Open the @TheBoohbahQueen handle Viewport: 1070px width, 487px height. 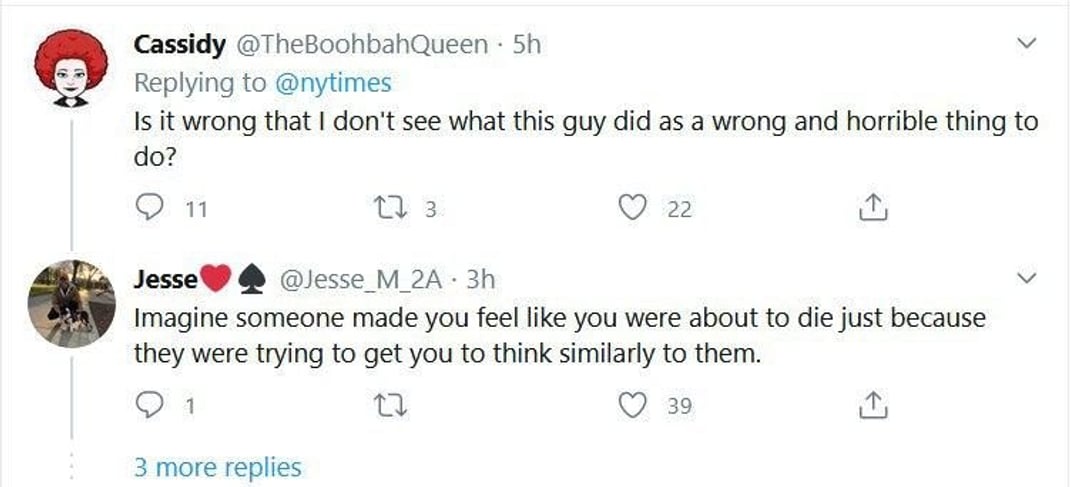[x=362, y=45]
